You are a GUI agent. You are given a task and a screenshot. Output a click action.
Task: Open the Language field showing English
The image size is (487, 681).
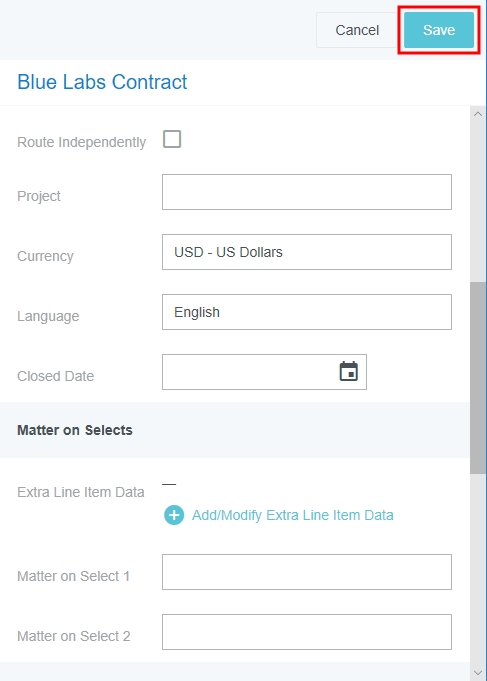[x=307, y=312]
